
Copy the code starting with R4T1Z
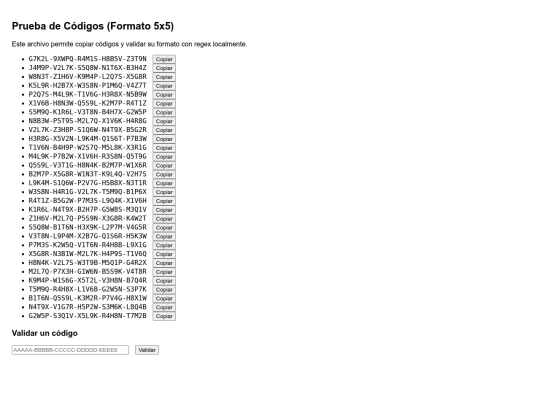pos(164,201)
